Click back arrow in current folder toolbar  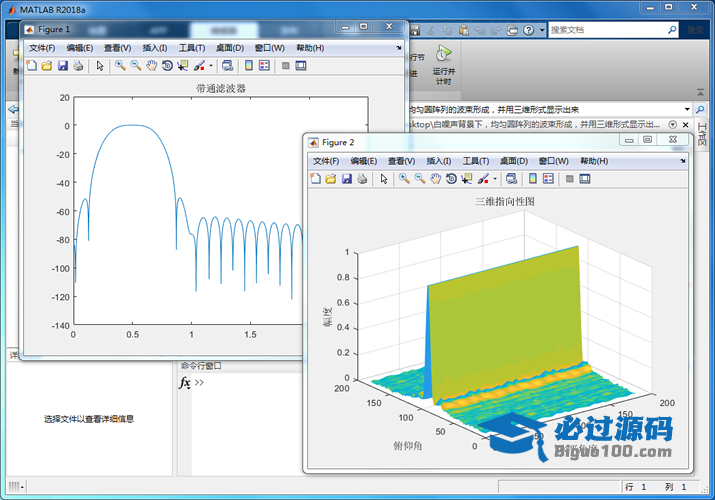click(13, 109)
